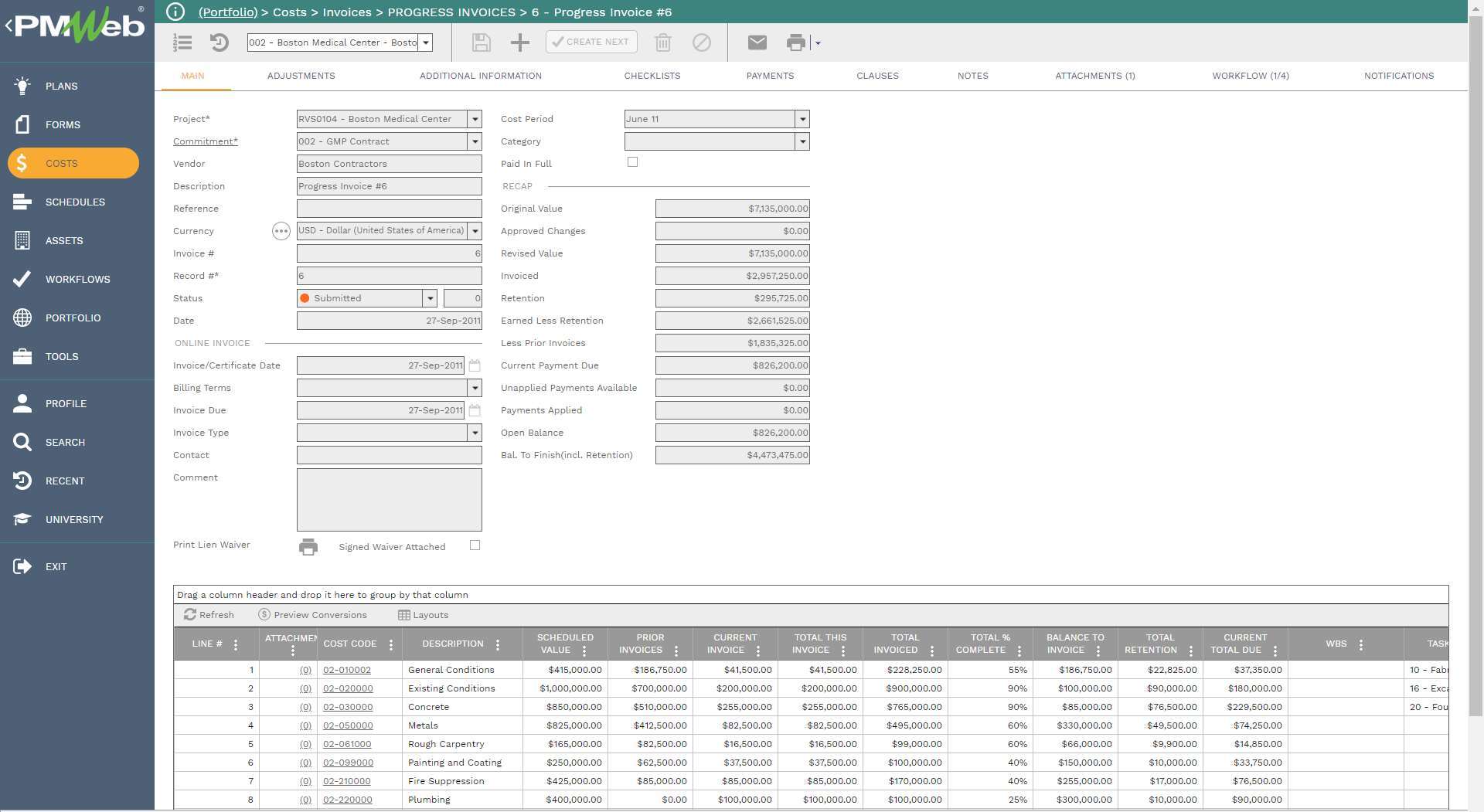Click the Add new record plus icon
Image resolution: width=1484 pixels, height=812 pixels.
point(519,42)
